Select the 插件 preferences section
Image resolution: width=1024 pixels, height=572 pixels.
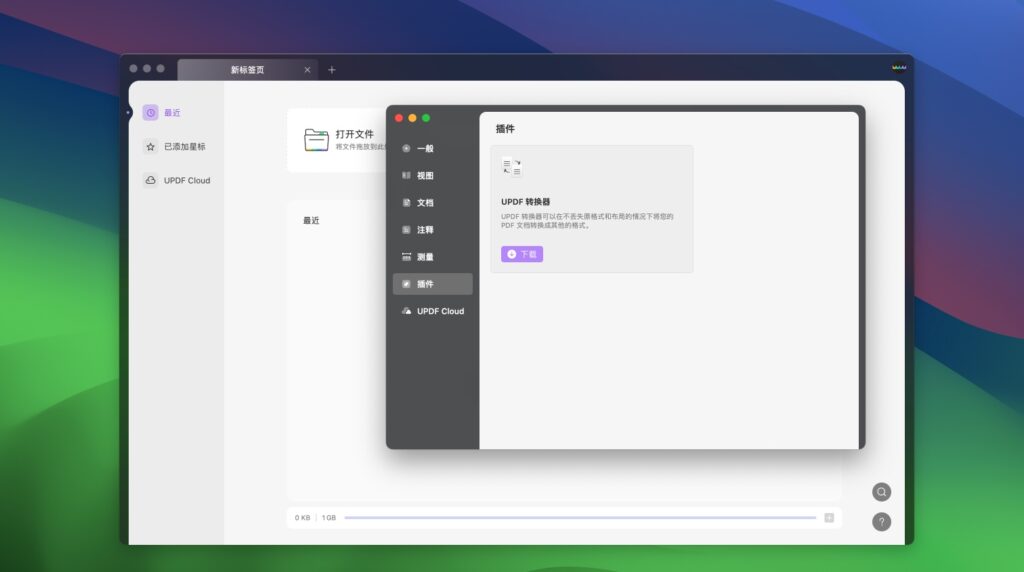(432, 284)
